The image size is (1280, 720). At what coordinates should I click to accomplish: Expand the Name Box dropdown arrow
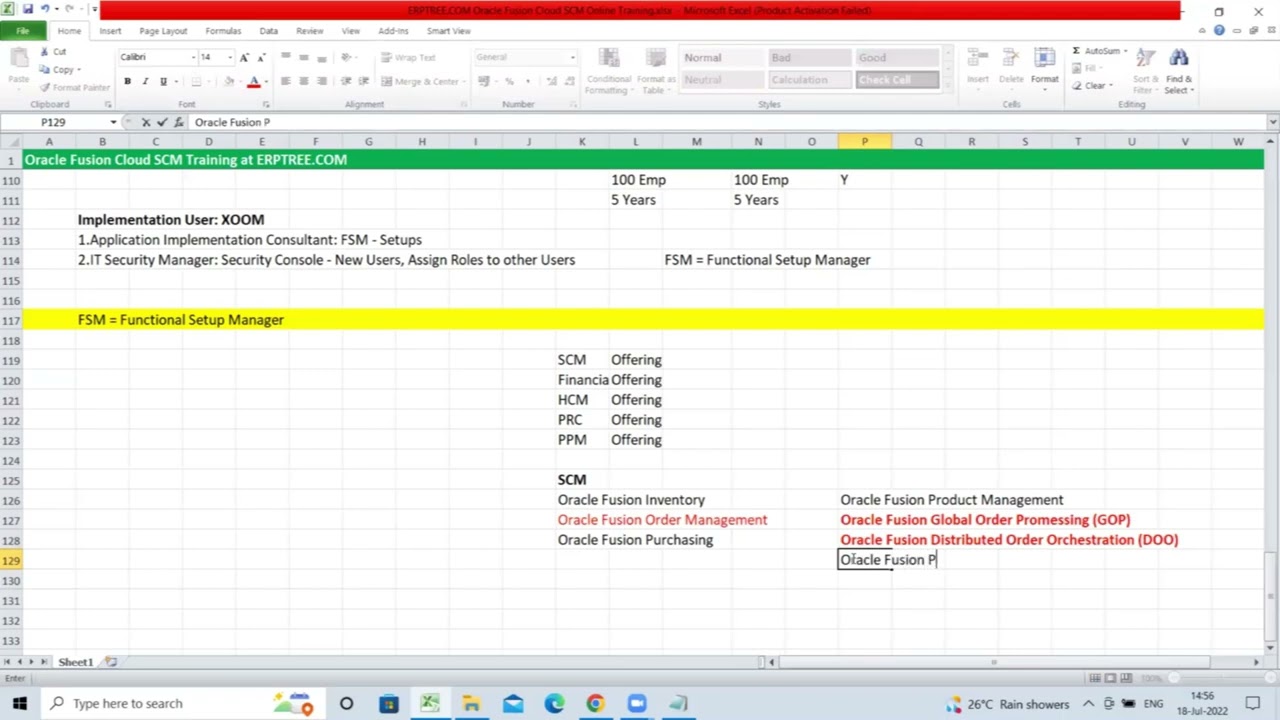click(x=113, y=122)
